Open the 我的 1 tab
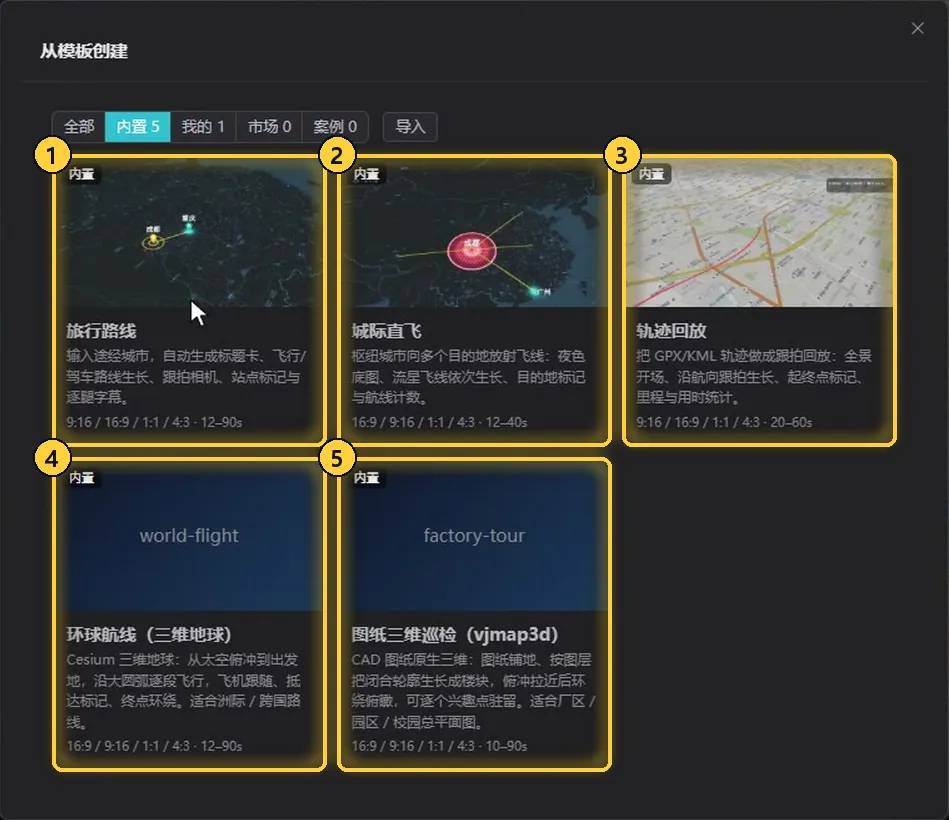Screen dimensions: 949x820 point(203,126)
